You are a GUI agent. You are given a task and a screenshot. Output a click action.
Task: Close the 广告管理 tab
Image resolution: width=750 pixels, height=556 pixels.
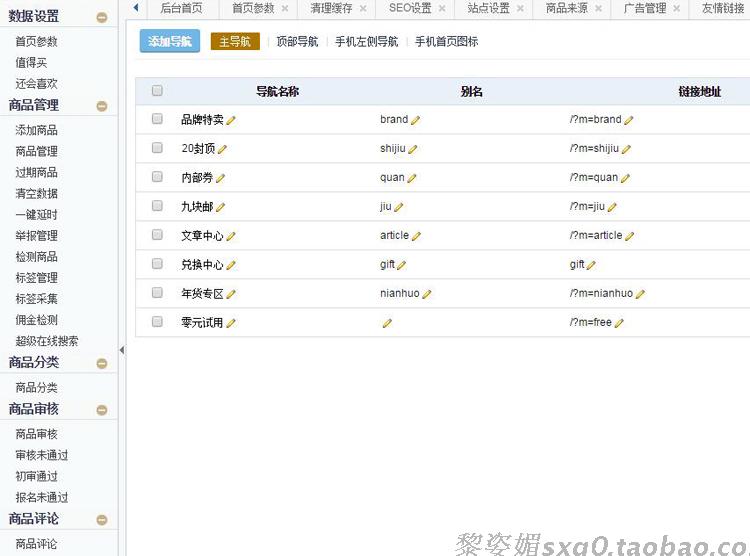(676, 8)
